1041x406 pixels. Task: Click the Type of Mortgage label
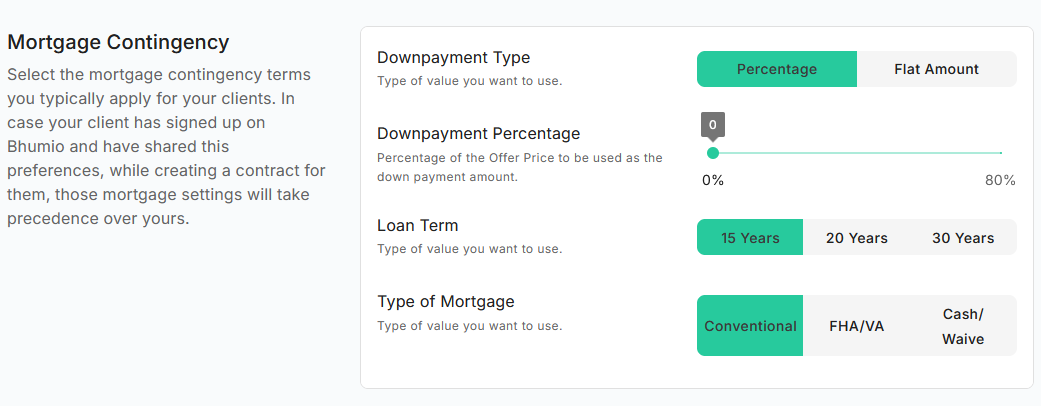pyautogui.click(x=445, y=302)
